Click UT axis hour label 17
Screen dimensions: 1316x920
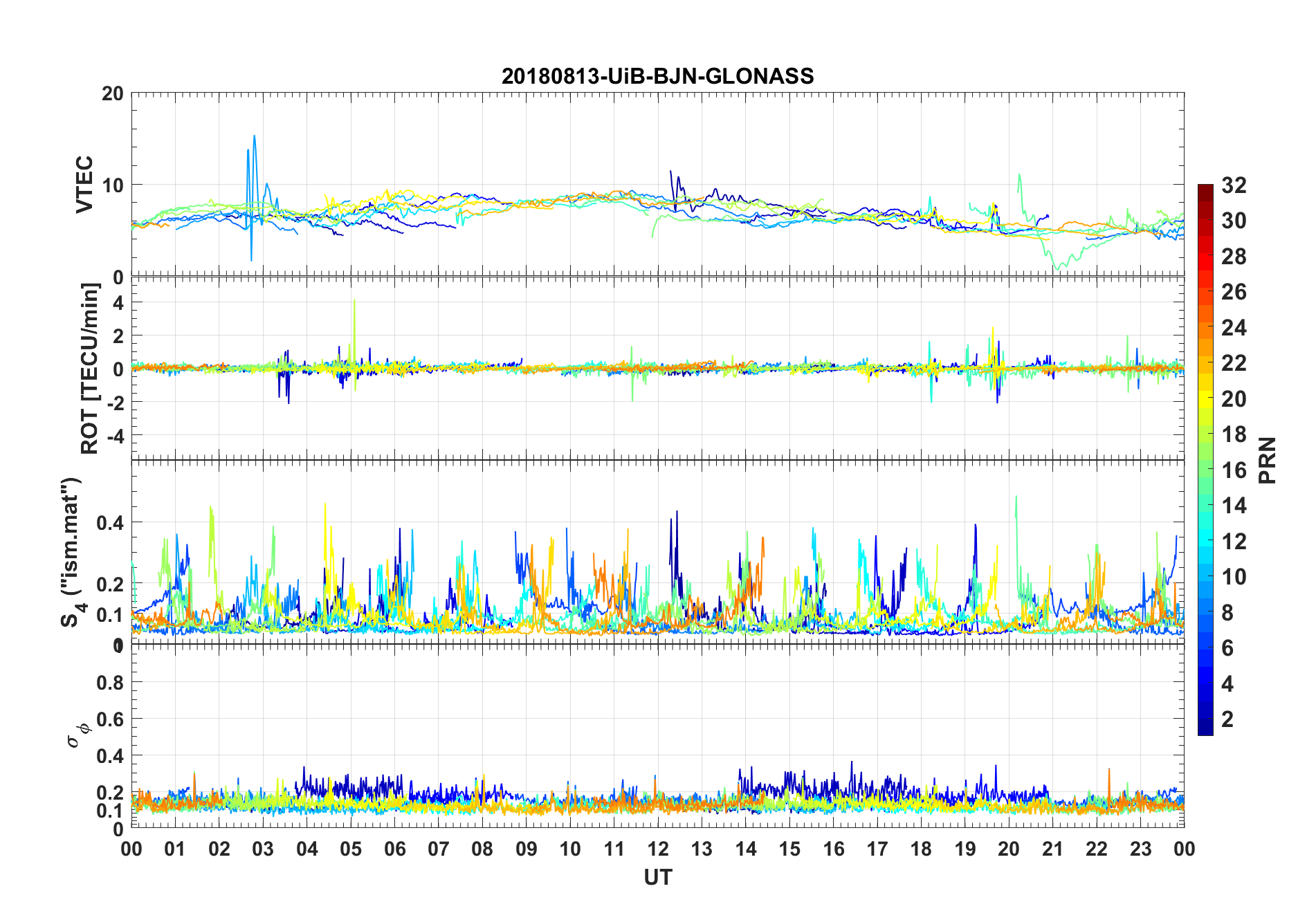[x=877, y=849]
